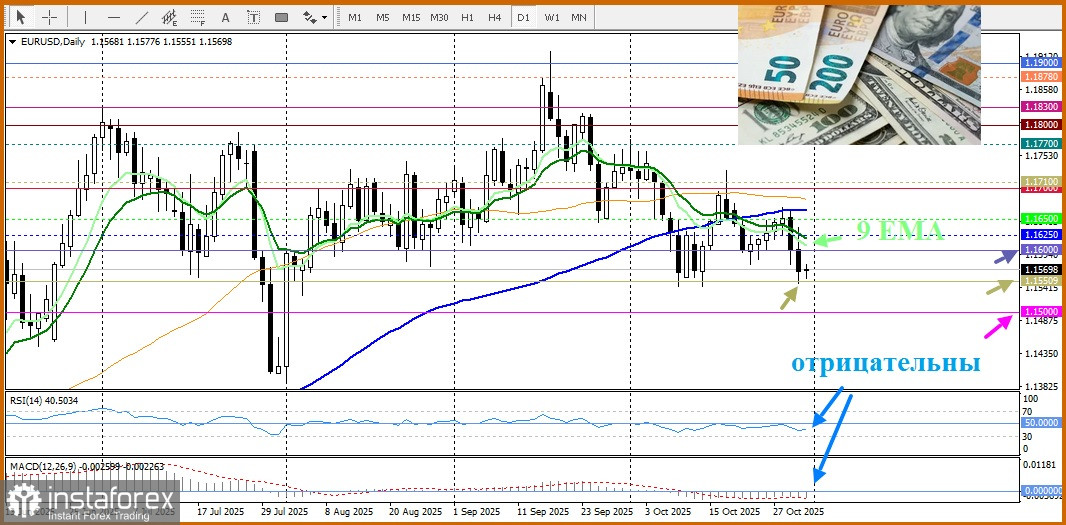
Task: Select the cursor arrow tool
Action: point(22,17)
